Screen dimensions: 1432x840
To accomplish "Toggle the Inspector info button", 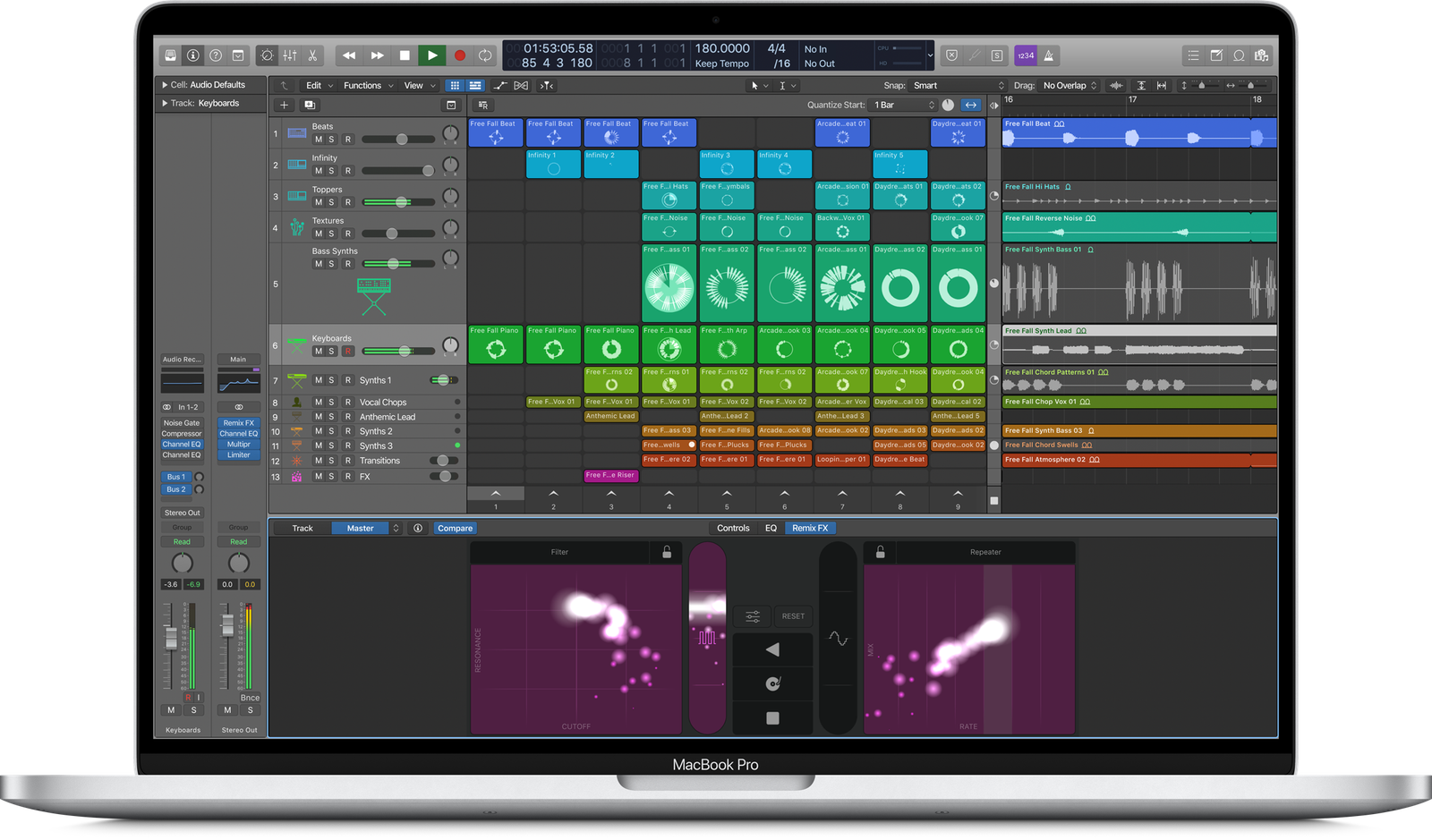I will click(x=192, y=55).
